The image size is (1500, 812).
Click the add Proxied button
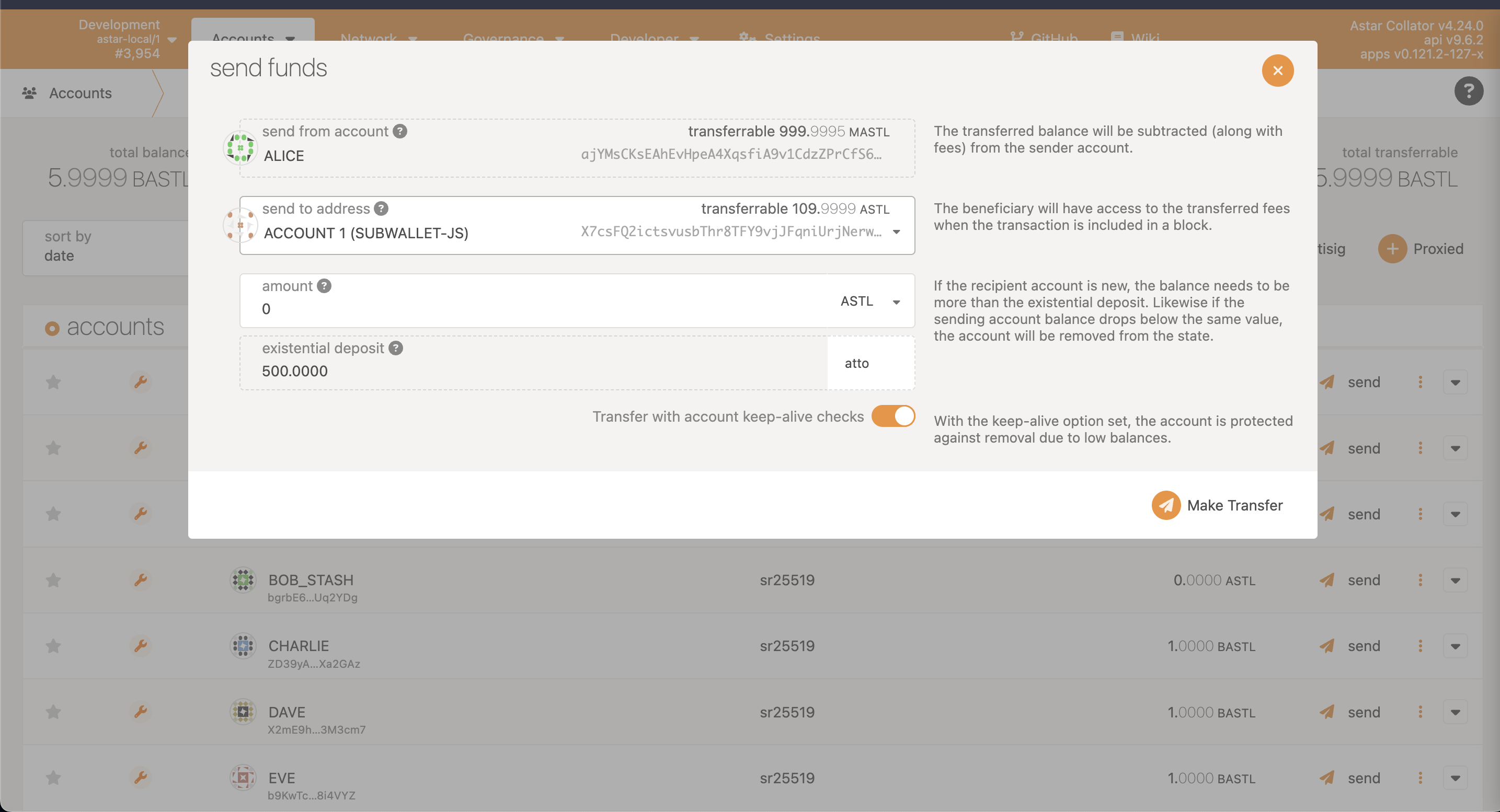(x=1421, y=249)
